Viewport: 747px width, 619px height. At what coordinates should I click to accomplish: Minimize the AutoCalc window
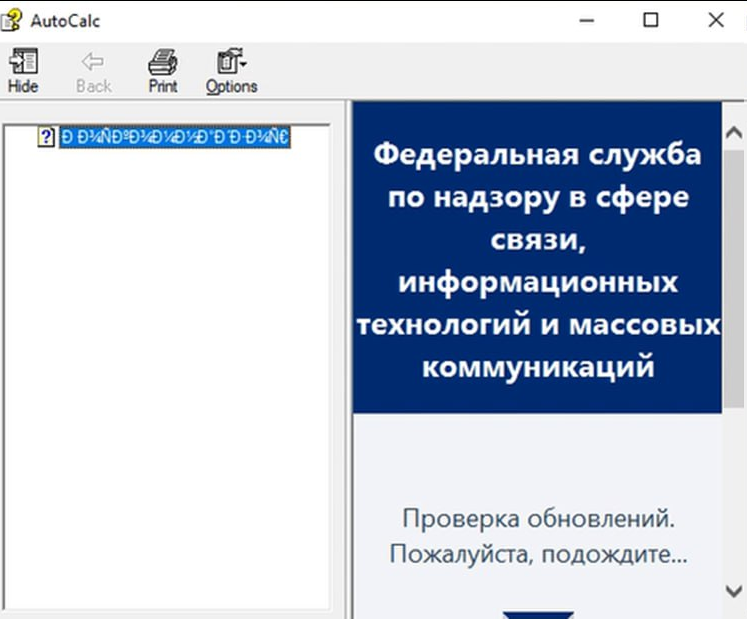coord(586,20)
